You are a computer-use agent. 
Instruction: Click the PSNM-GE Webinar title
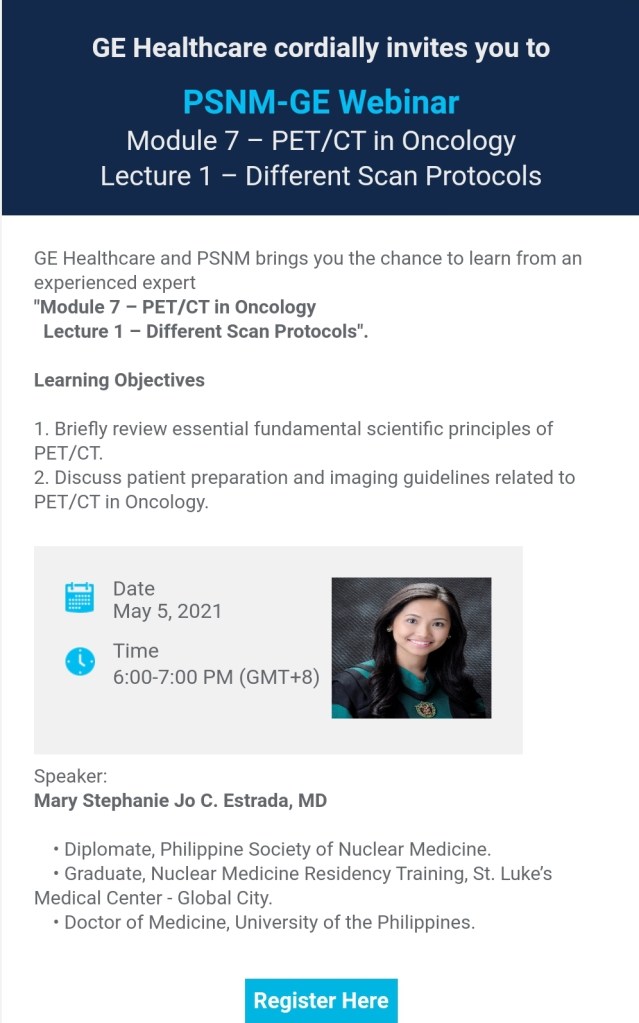coord(320,101)
